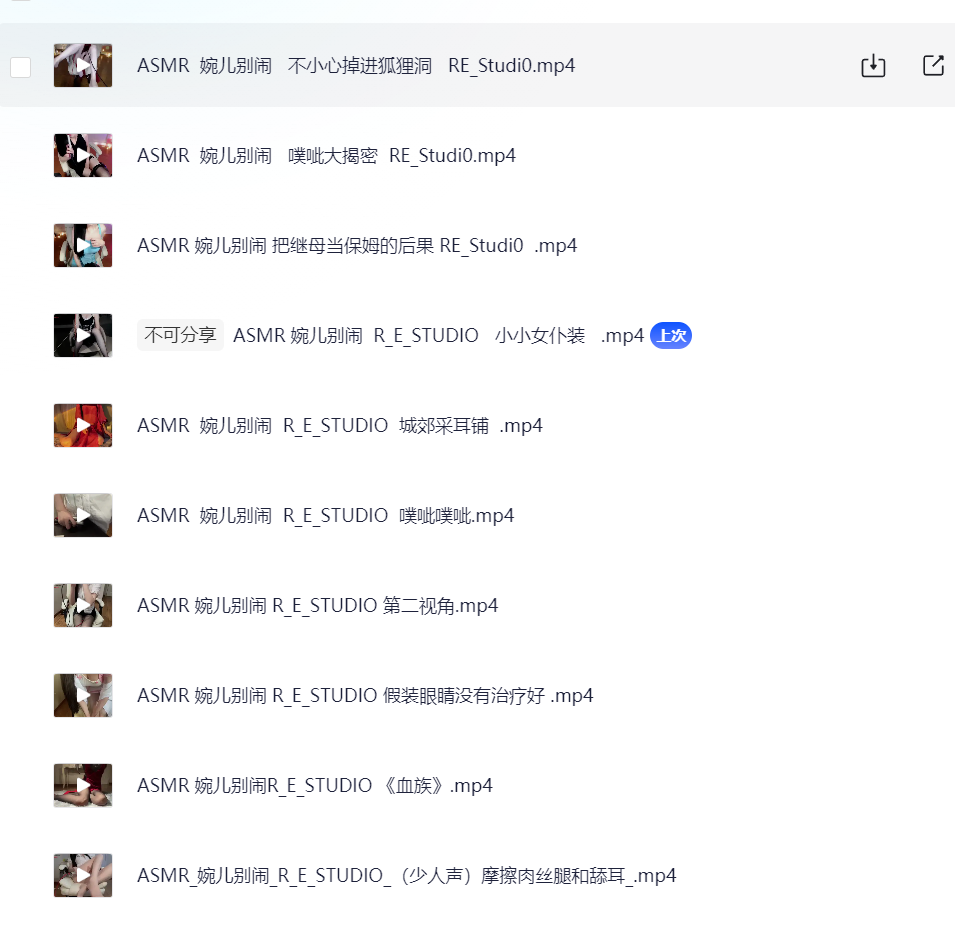Image resolution: width=955 pixels, height=931 pixels.
Task: Open file name 噗呲大揭密 RE_Studi0.mp4
Action: coord(326,156)
